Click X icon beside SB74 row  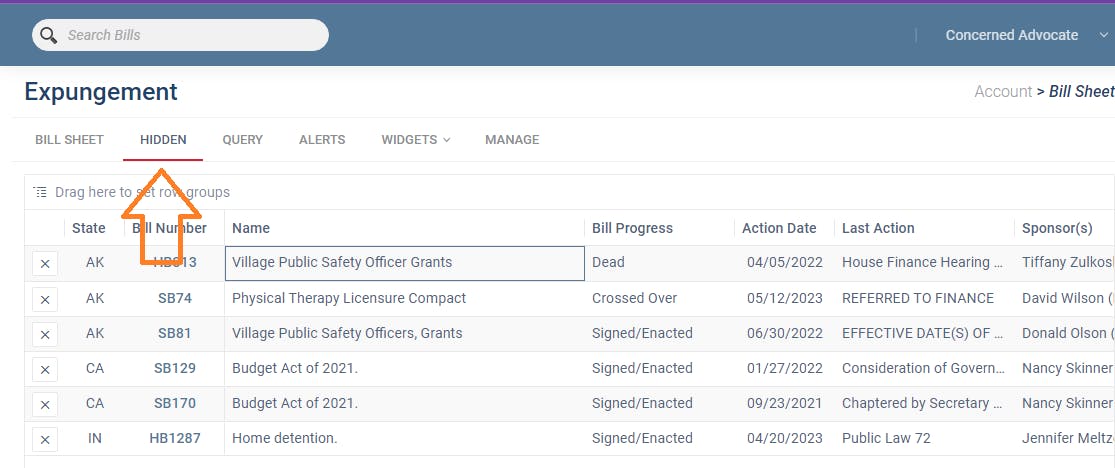(45, 299)
